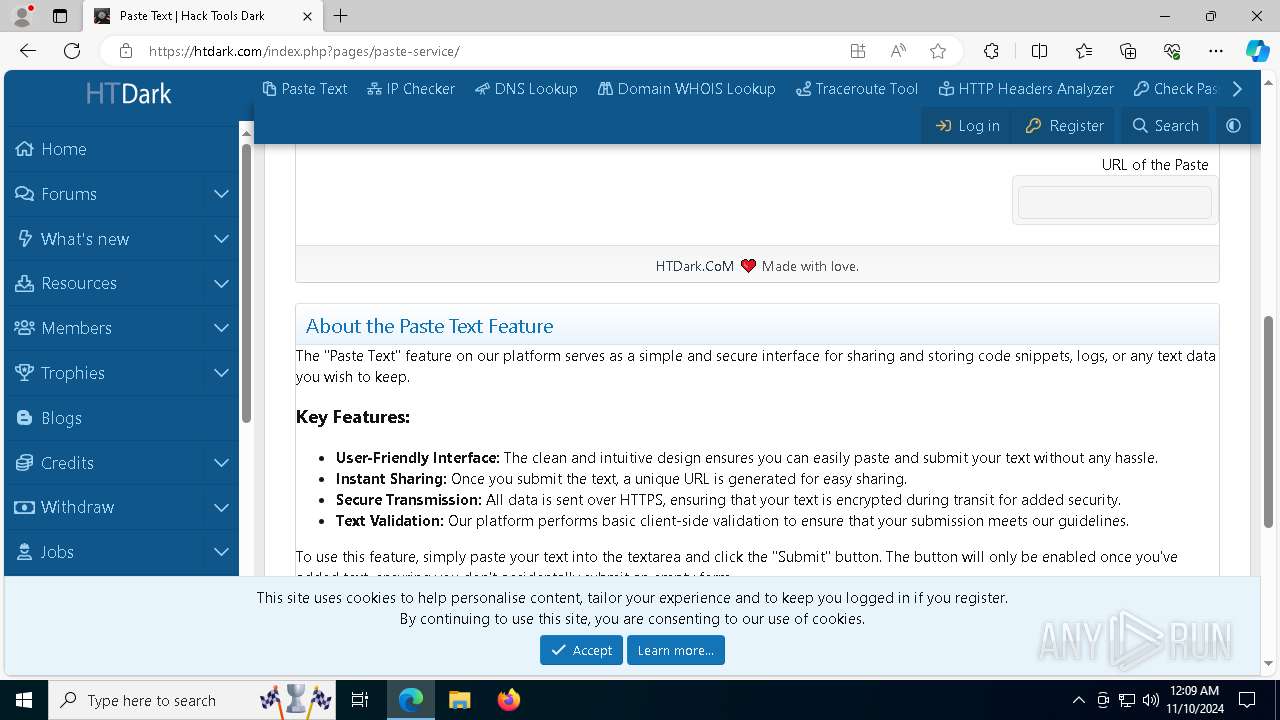Go back to the previous page
This screenshot has width=1280, height=720.
click(x=28, y=51)
